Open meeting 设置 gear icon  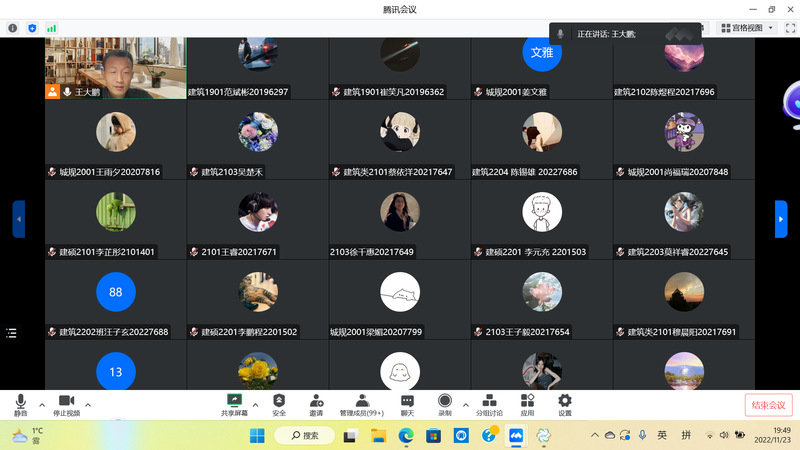(565, 404)
